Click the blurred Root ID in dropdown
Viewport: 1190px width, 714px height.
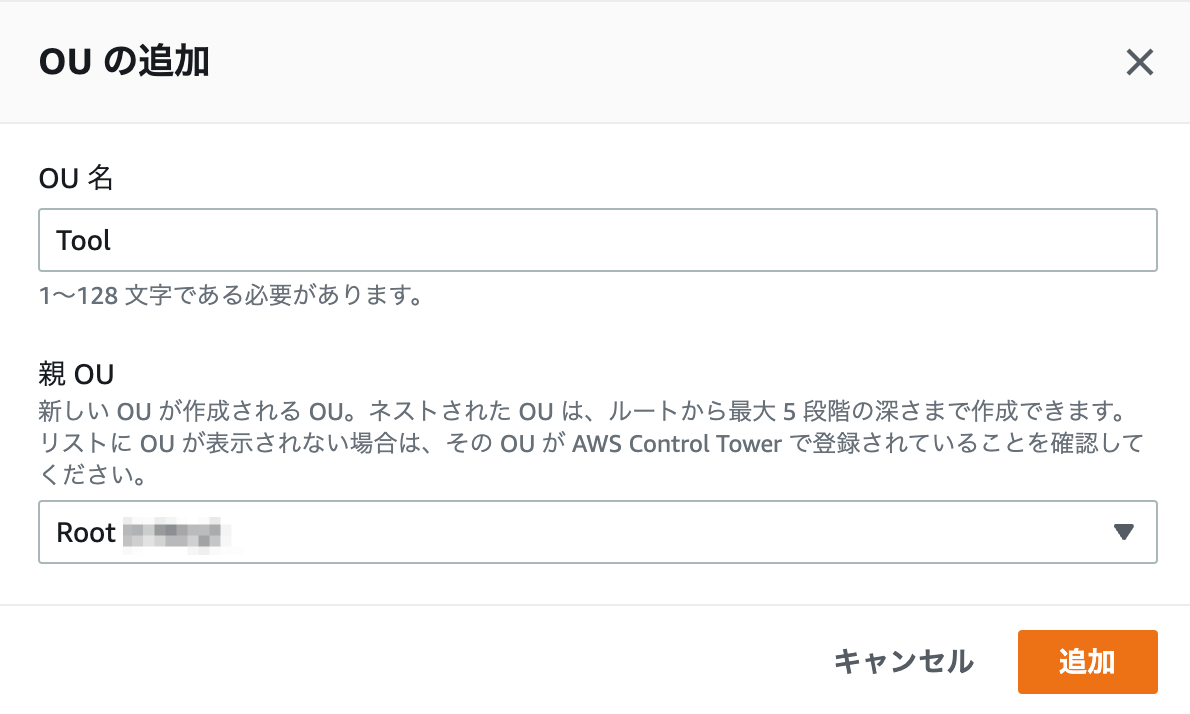(x=172, y=533)
